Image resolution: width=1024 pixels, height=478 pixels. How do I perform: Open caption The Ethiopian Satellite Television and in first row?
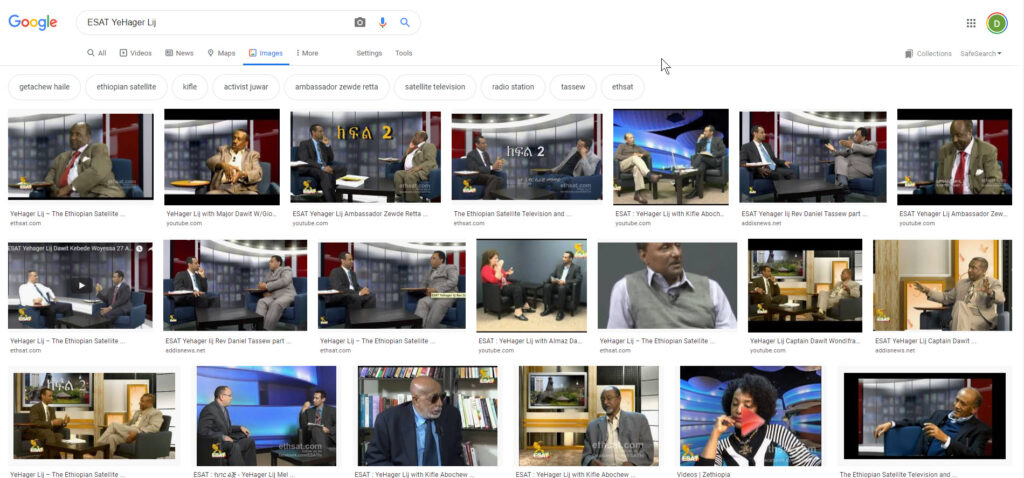(512, 214)
